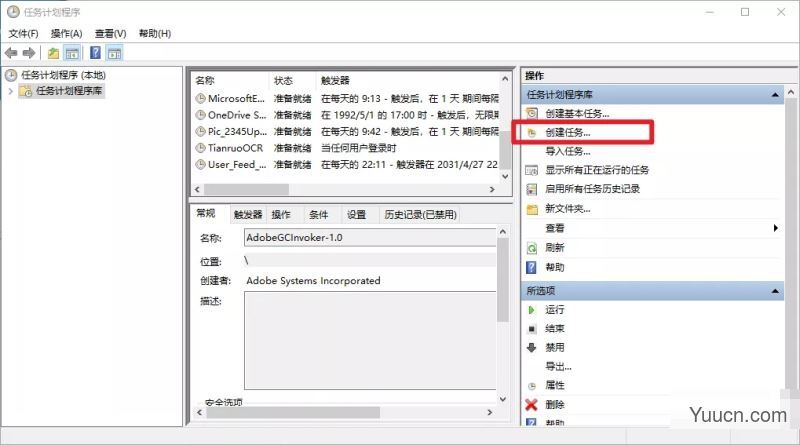The height and width of the screenshot is (445, 800).
Task: Click inside the 描述 description box
Action: tap(370, 340)
